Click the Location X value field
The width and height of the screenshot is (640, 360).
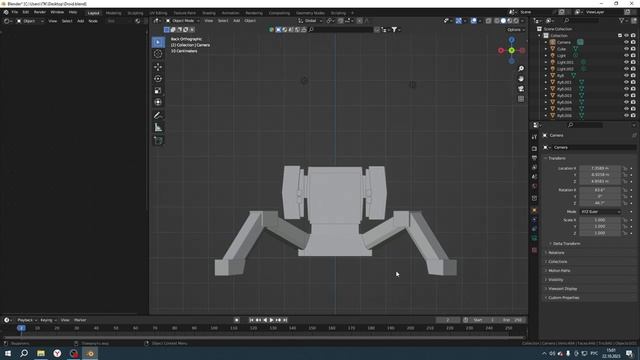pyautogui.click(x=600, y=168)
